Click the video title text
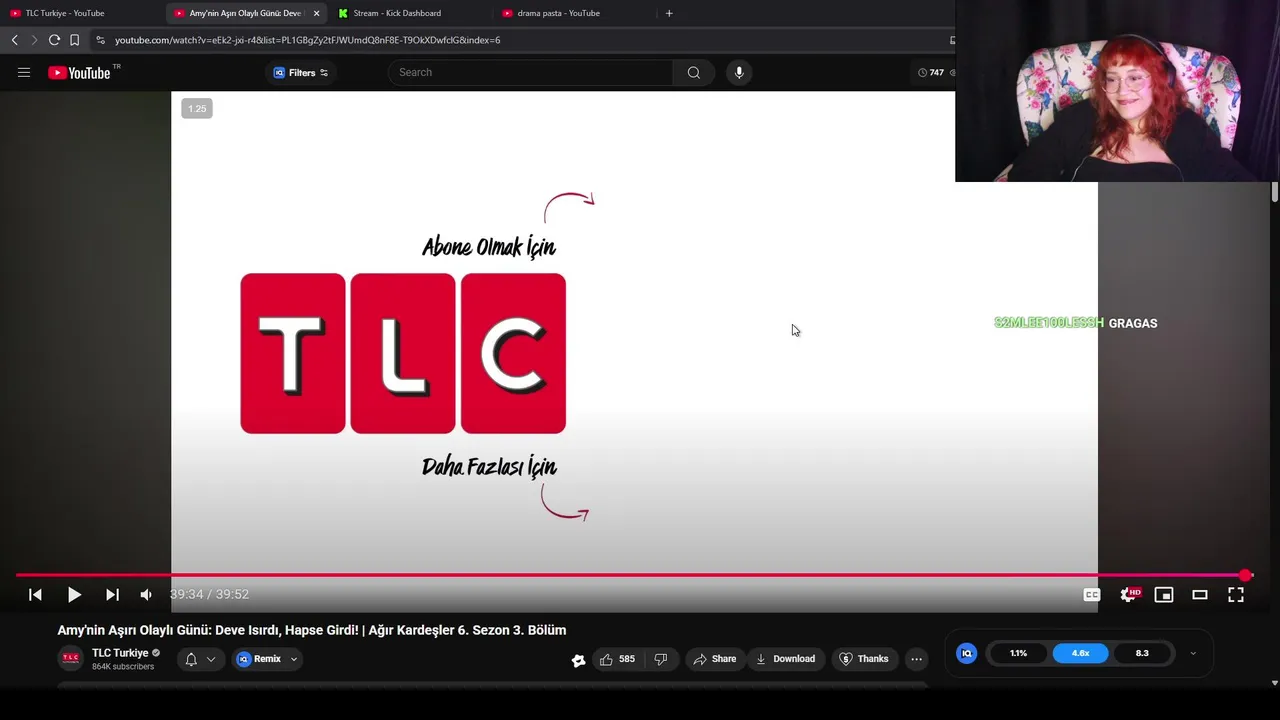The image size is (1280, 720). click(x=312, y=630)
